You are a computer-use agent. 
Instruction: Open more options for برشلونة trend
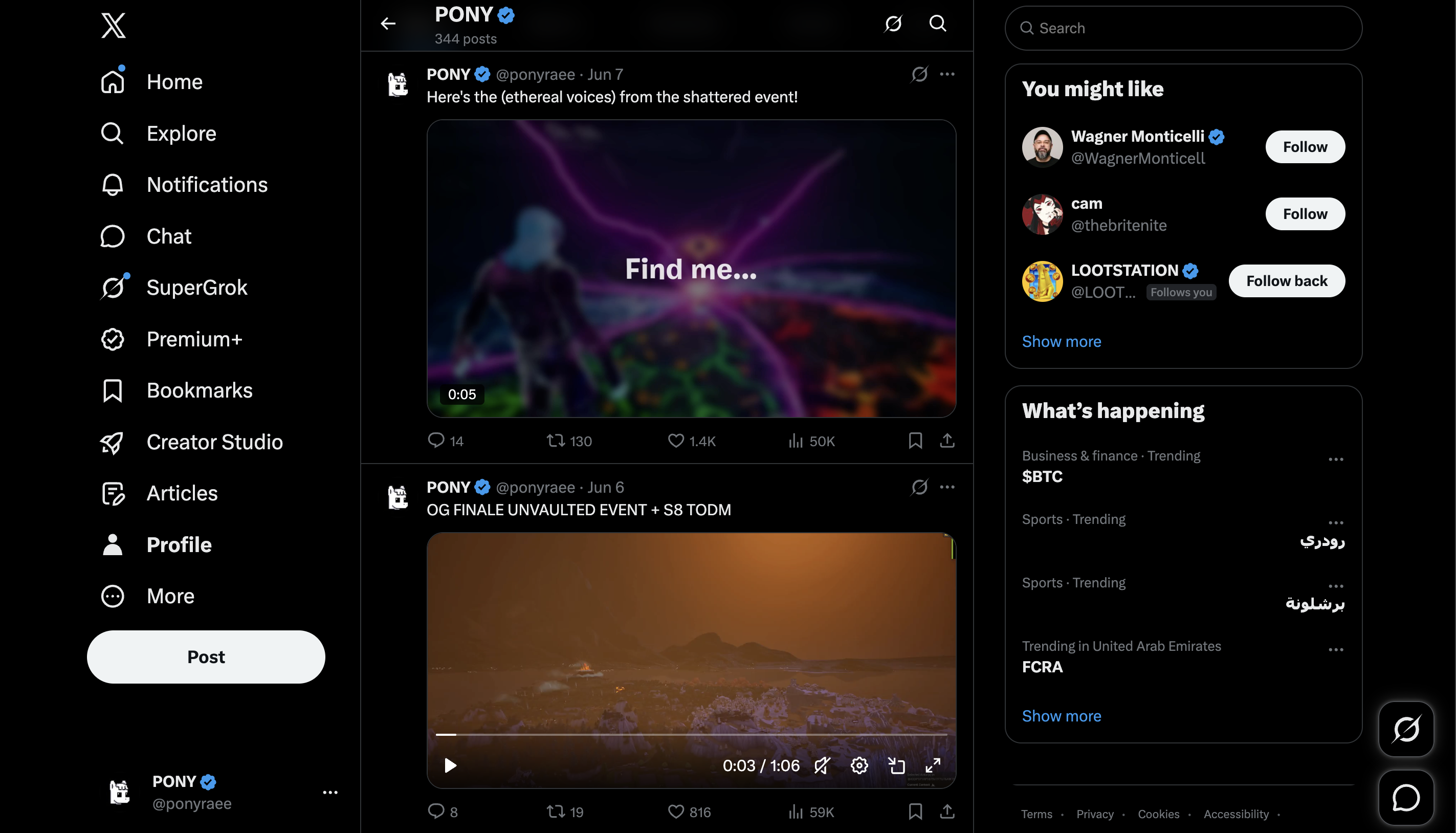[x=1336, y=586]
